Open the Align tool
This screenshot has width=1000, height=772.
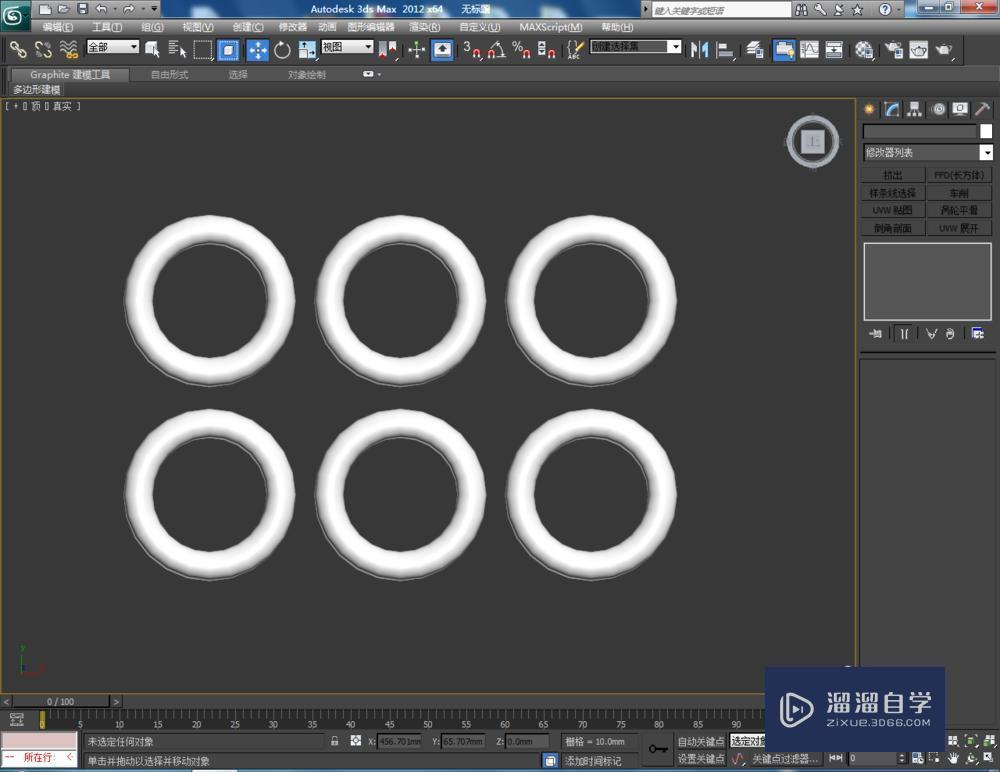pyautogui.click(x=725, y=50)
